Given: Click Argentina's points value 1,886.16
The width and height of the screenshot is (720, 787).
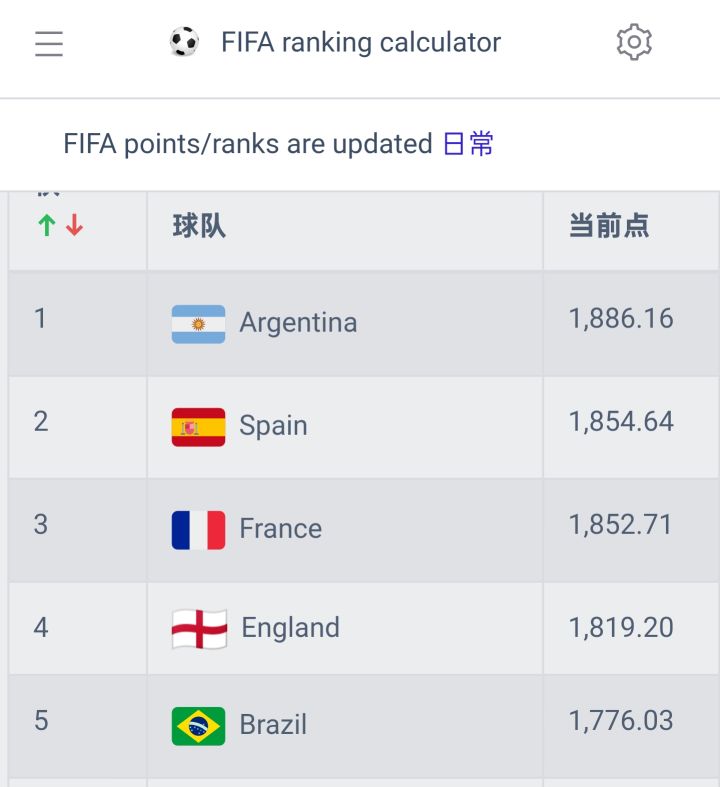Looking at the screenshot, I should [621, 319].
